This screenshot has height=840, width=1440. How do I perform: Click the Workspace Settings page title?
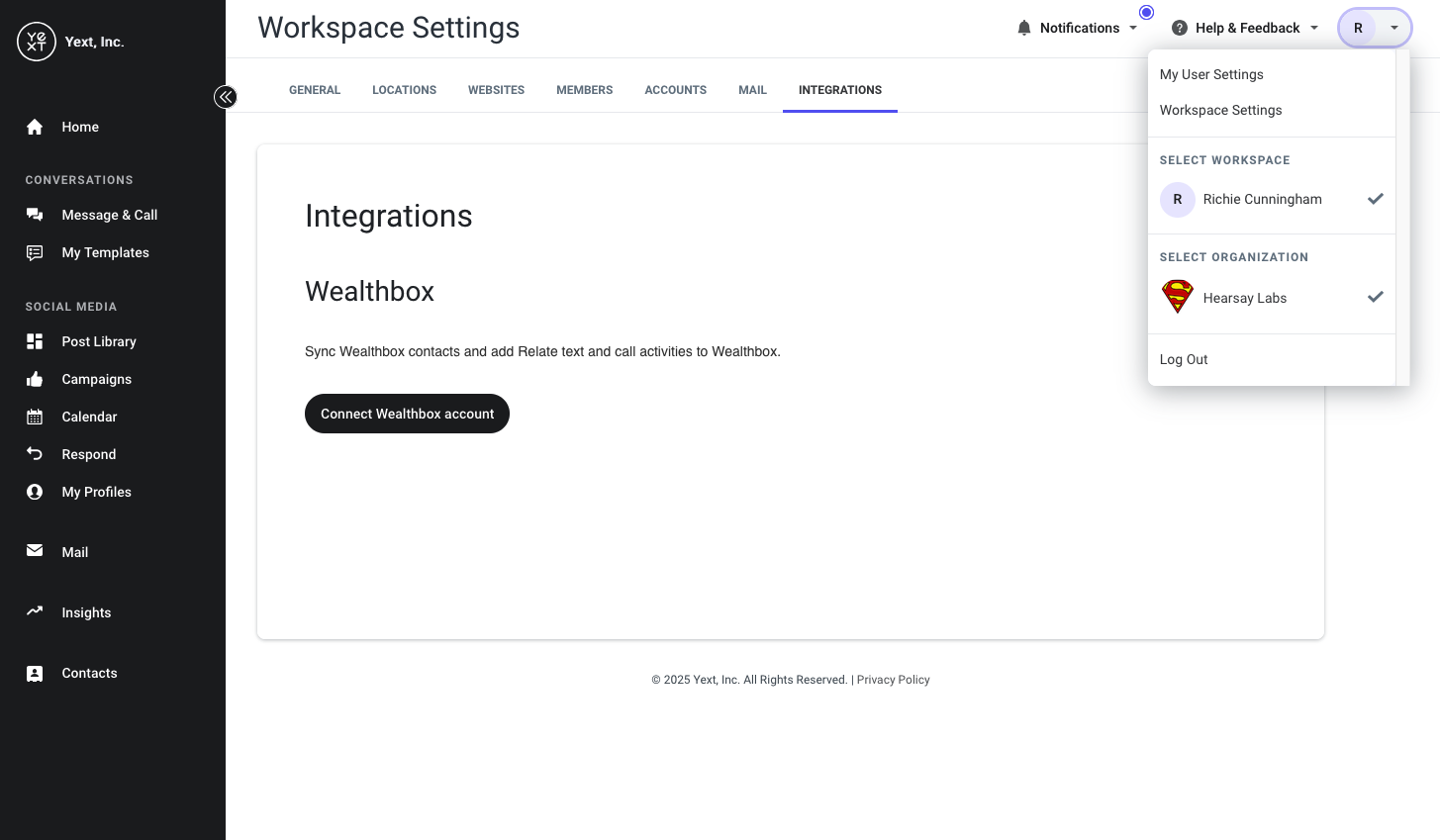pyautogui.click(x=388, y=28)
